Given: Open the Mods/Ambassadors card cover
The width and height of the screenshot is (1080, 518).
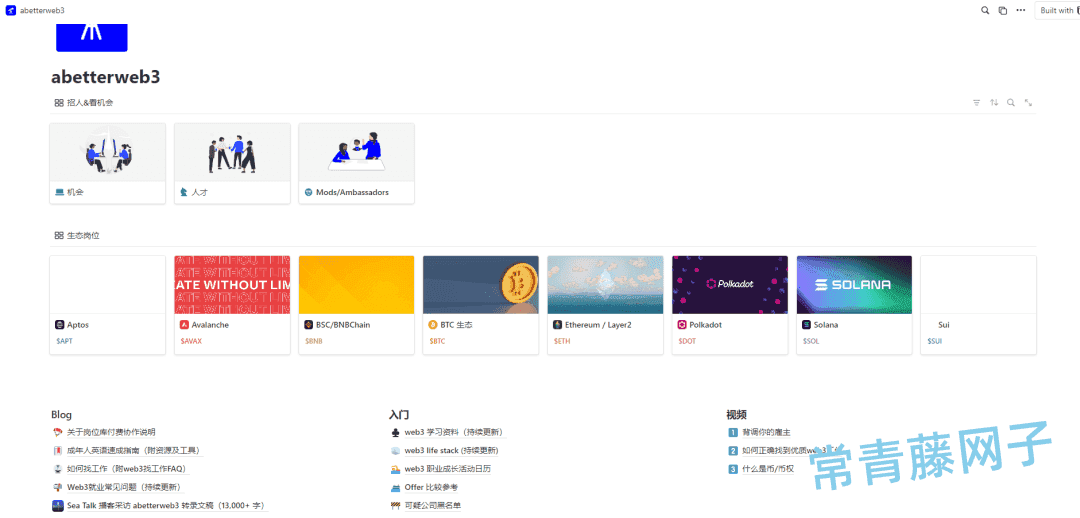Looking at the screenshot, I should 356,152.
